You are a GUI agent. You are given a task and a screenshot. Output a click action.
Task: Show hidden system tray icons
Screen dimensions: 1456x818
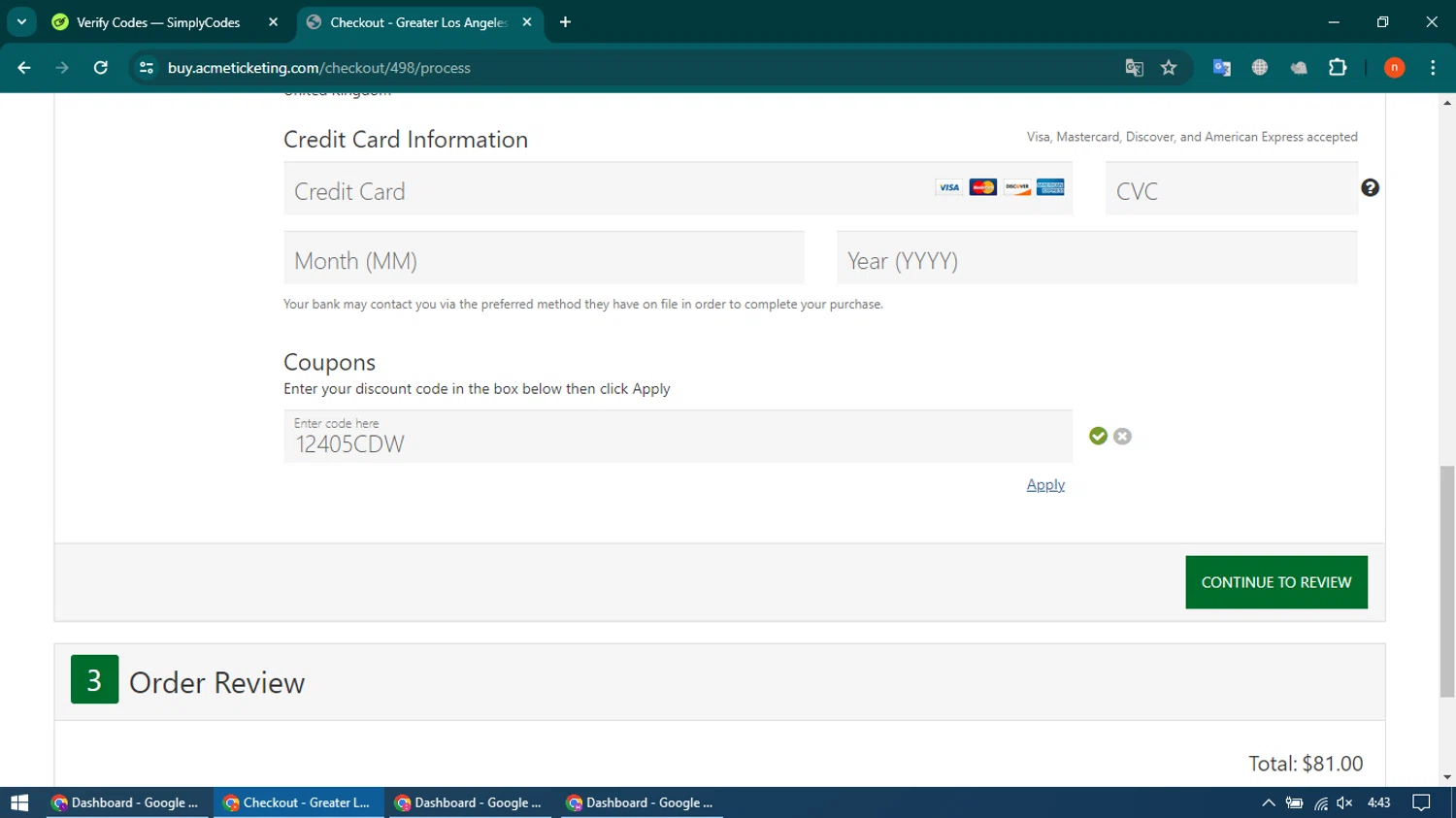tap(1268, 802)
